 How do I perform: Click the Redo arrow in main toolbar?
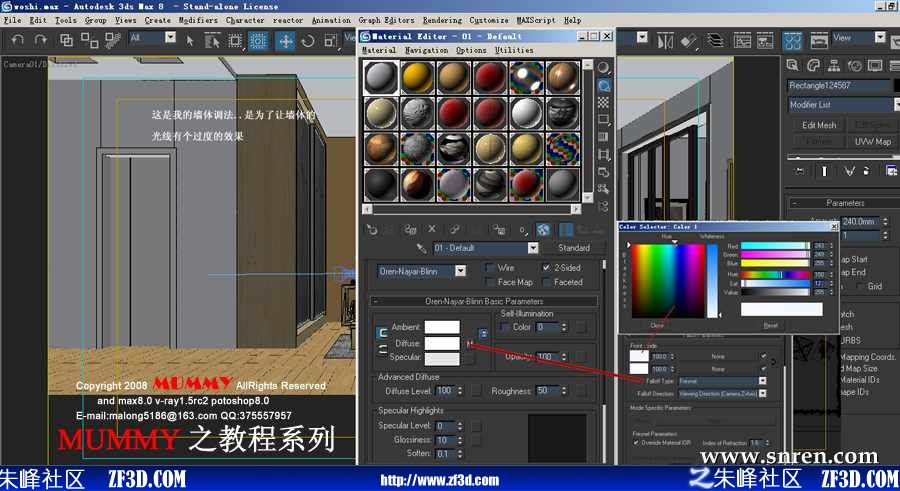(x=40, y=40)
